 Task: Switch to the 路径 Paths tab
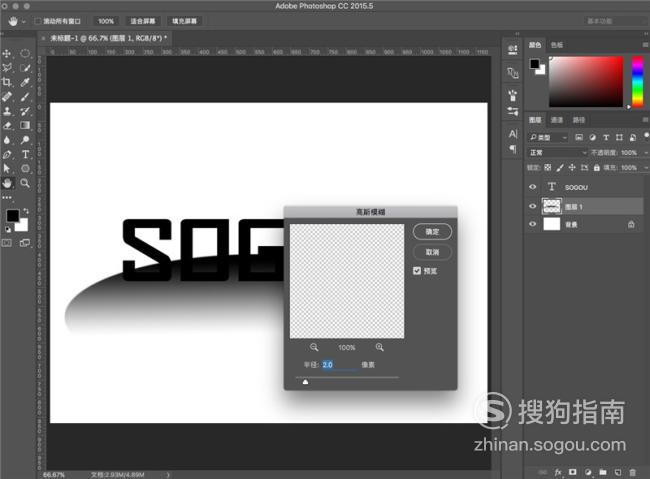click(578, 120)
